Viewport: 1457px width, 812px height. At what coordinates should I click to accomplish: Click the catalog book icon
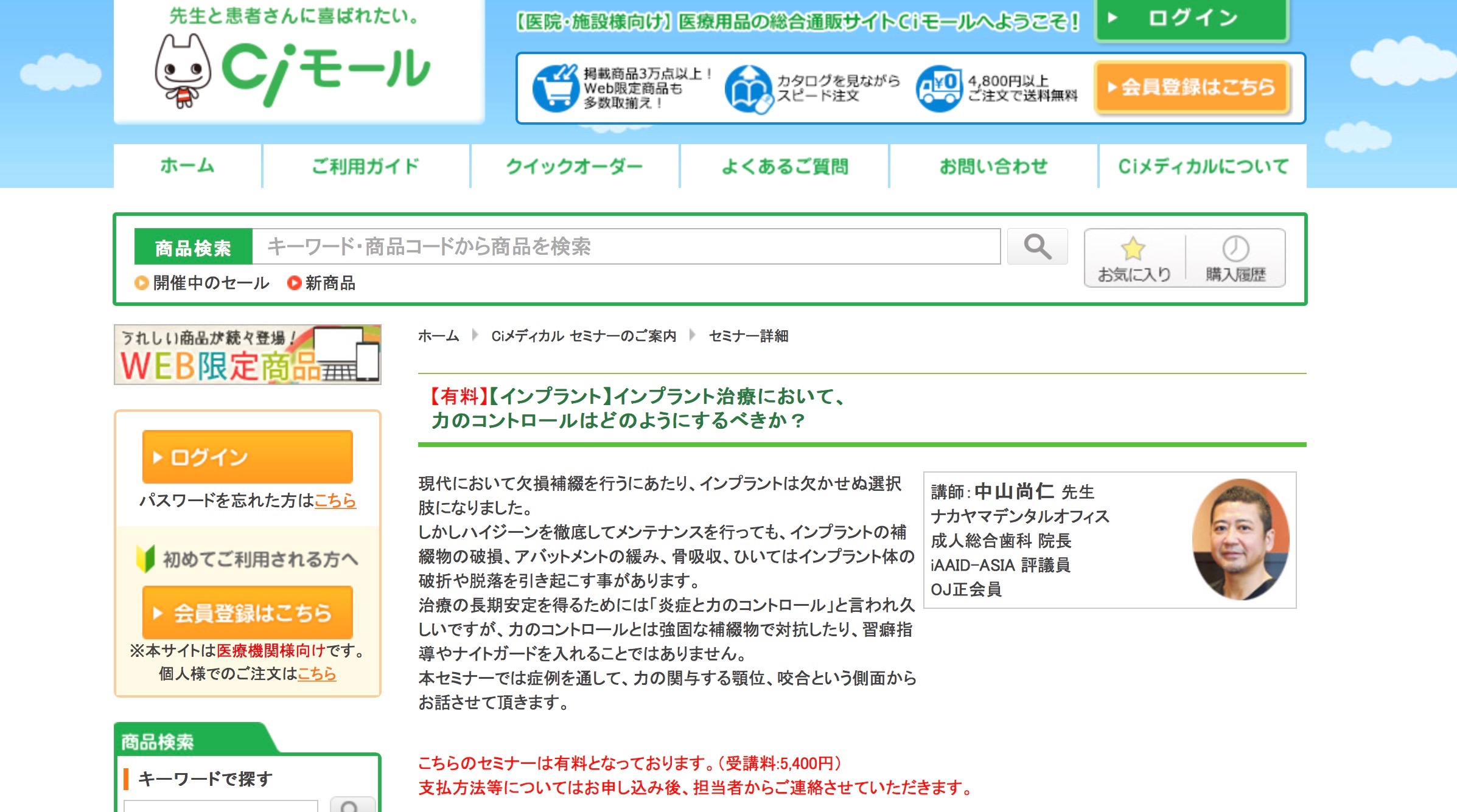pos(748,89)
